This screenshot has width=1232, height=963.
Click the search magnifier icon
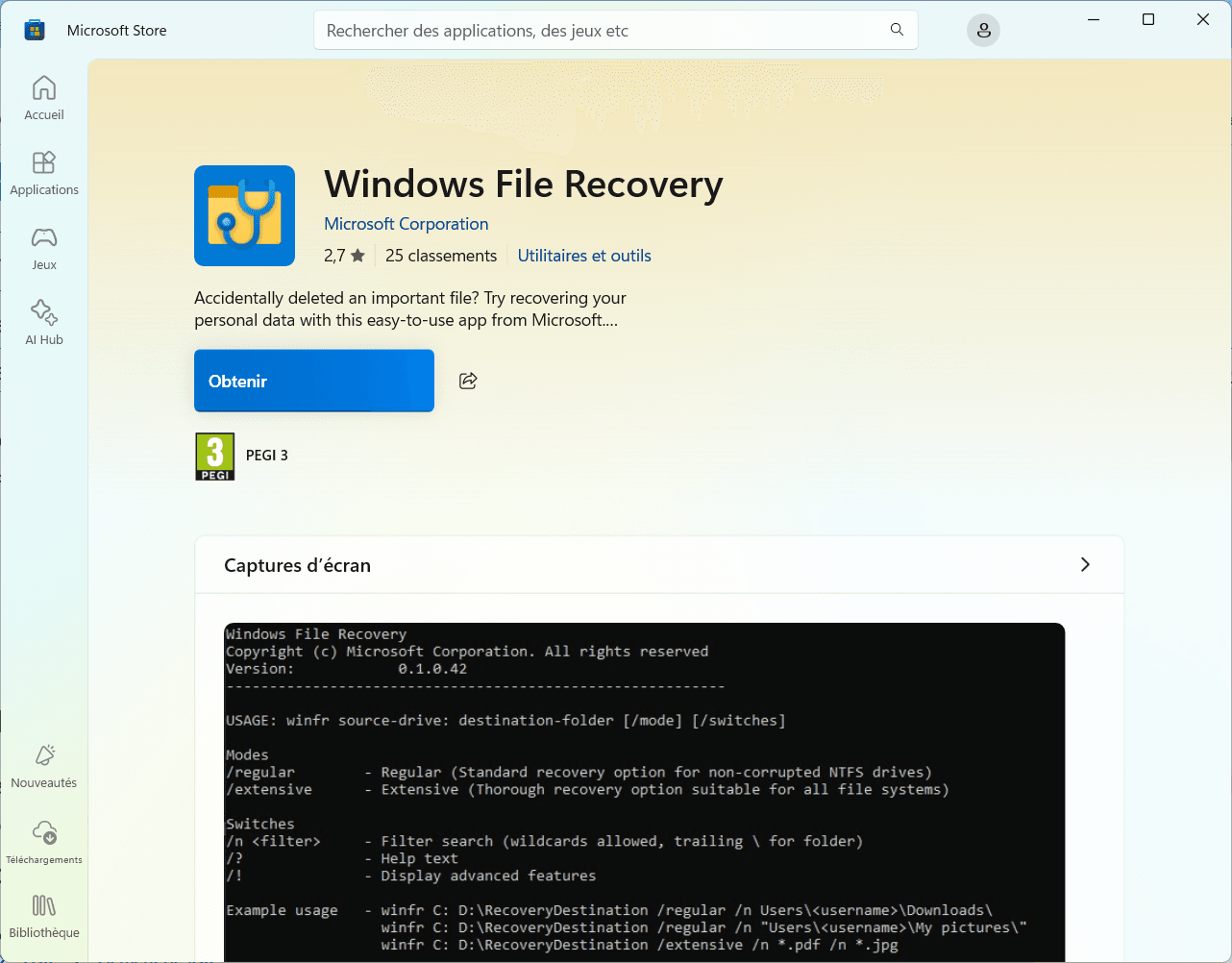(x=897, y=30)
